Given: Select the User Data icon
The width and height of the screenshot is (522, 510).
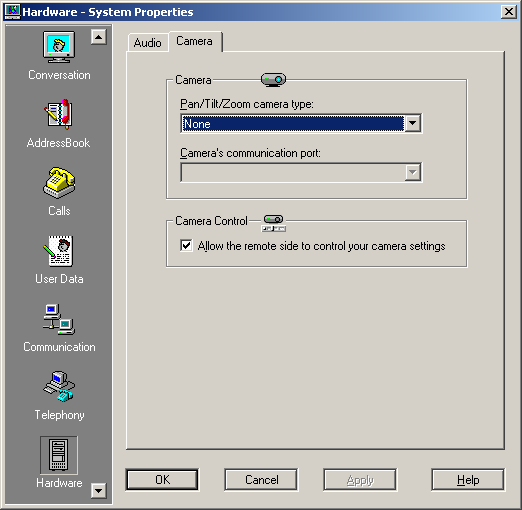Looking at the screenshot, I should coord(59,251).
